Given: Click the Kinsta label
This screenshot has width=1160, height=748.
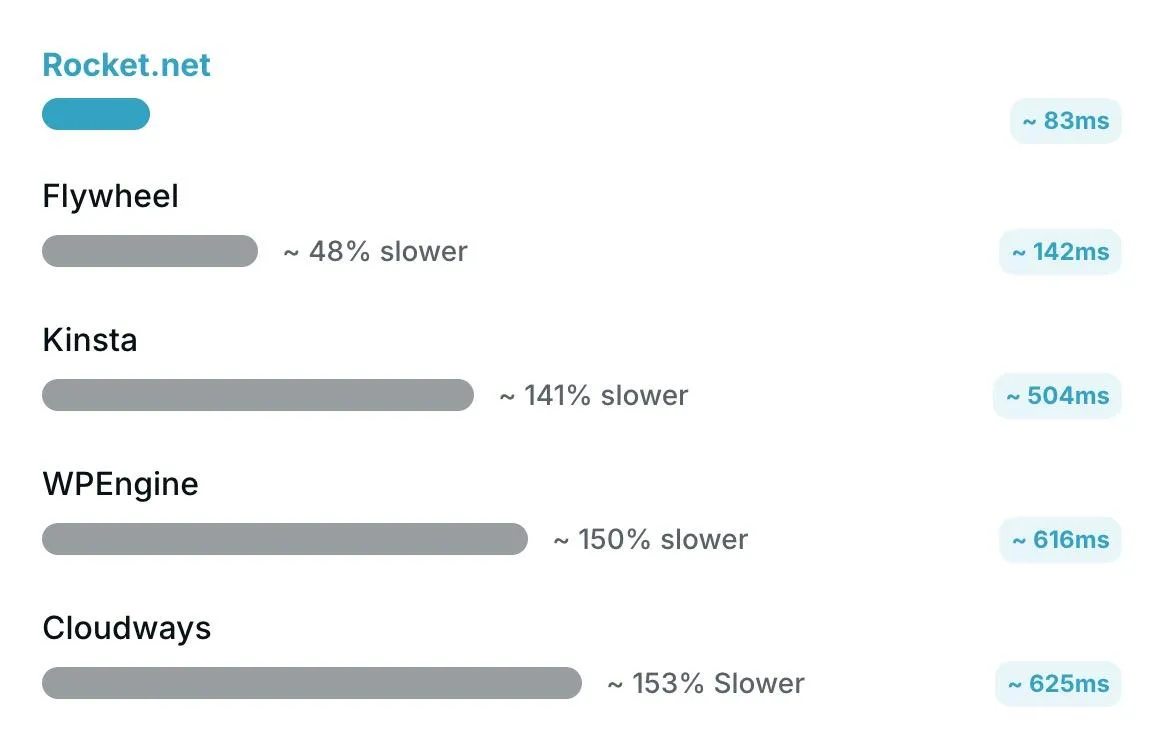Looking at the screenshot, I should [x=90, y=340].
